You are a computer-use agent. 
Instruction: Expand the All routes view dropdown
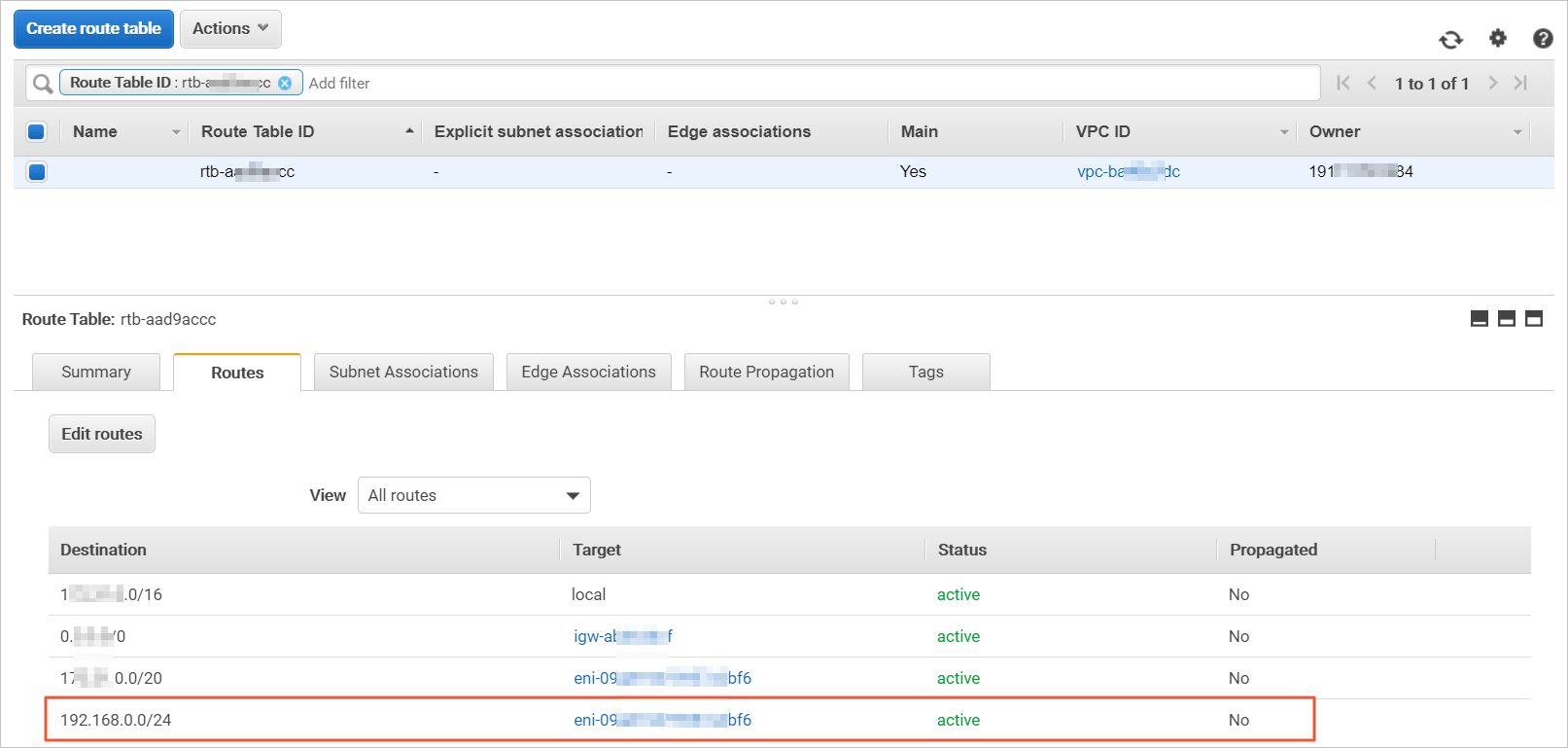pos(474,495)
